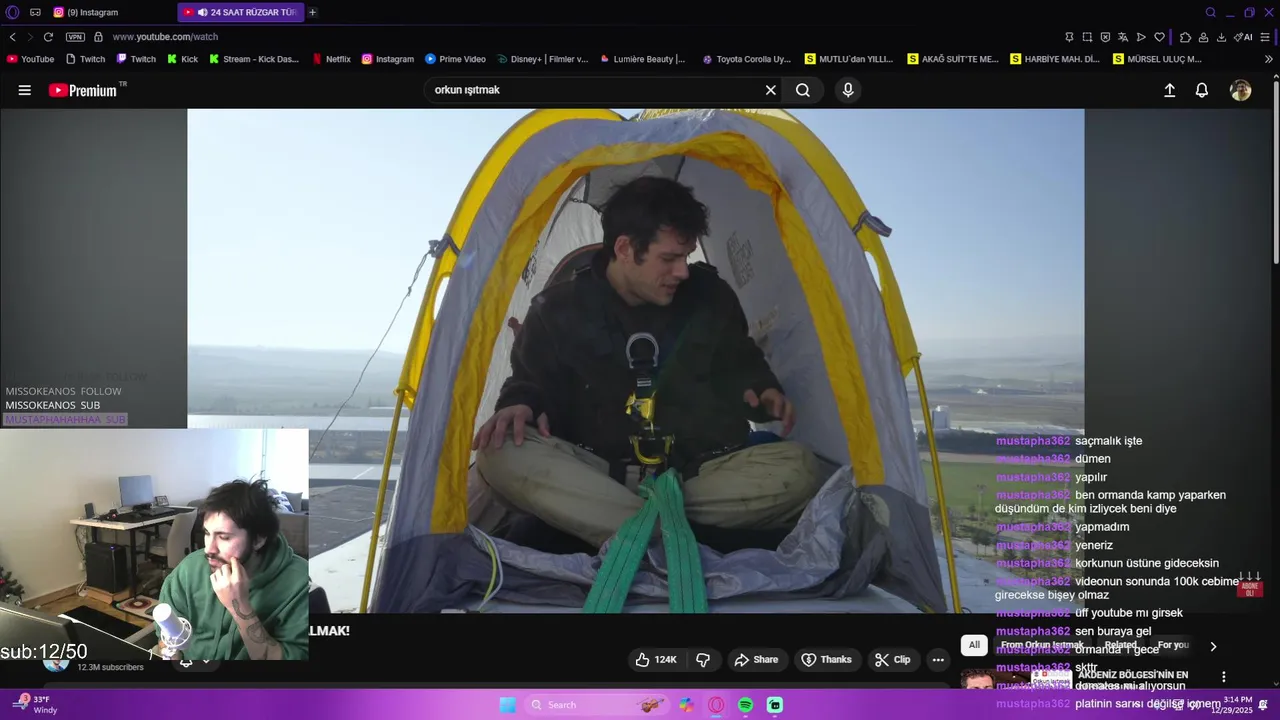Open the Prime Video bookmark
This screenshot has height=720, width=1280.
pyautogui.click(x=455, y=59)
